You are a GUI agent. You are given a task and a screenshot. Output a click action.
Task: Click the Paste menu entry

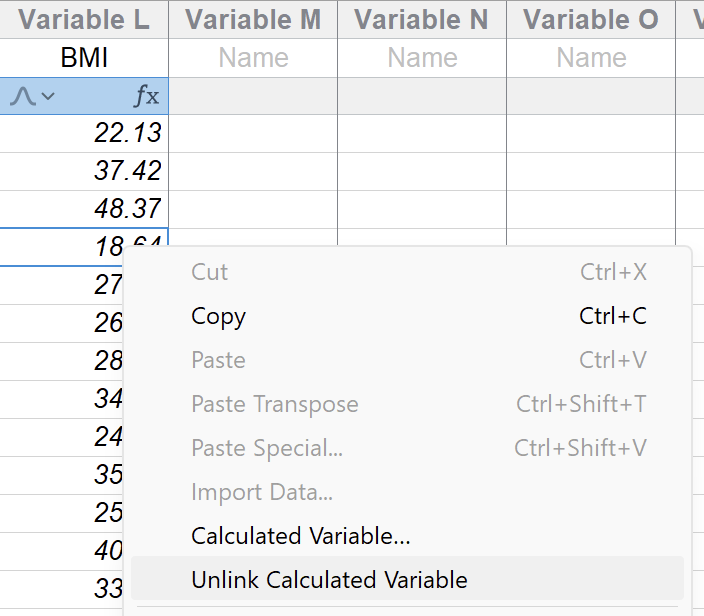[x=218, y=360]
